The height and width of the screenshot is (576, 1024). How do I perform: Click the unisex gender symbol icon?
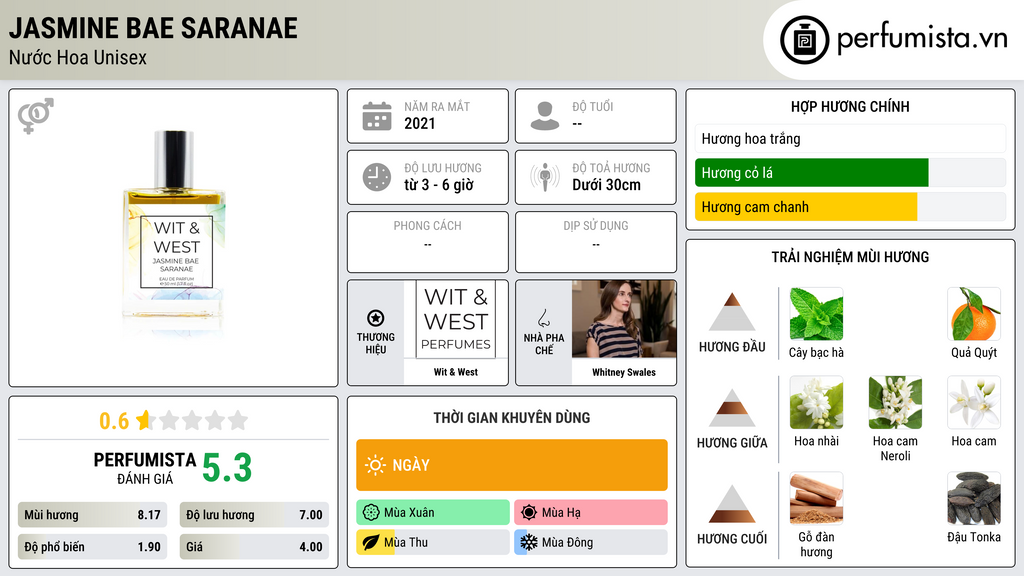pos(36,116)
